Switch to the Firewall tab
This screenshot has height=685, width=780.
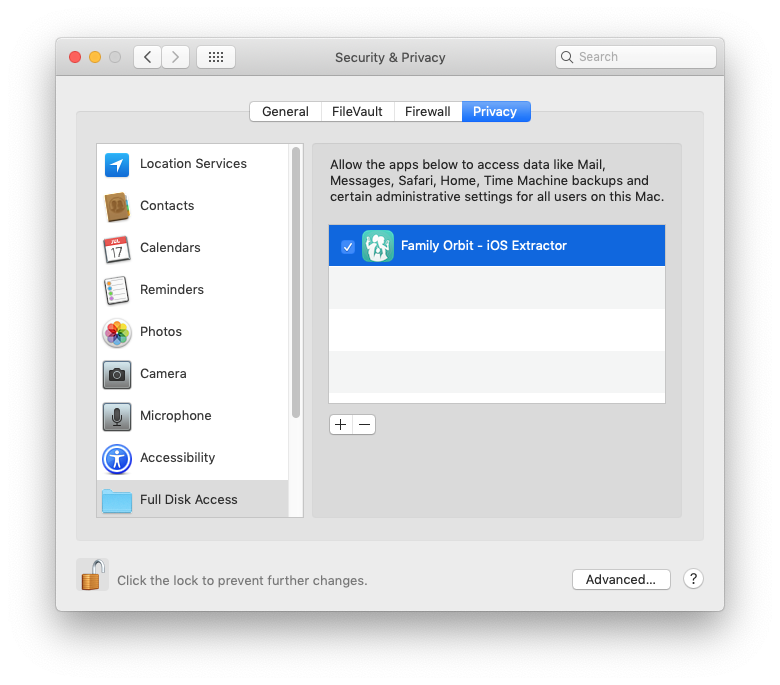click(427, 112)
